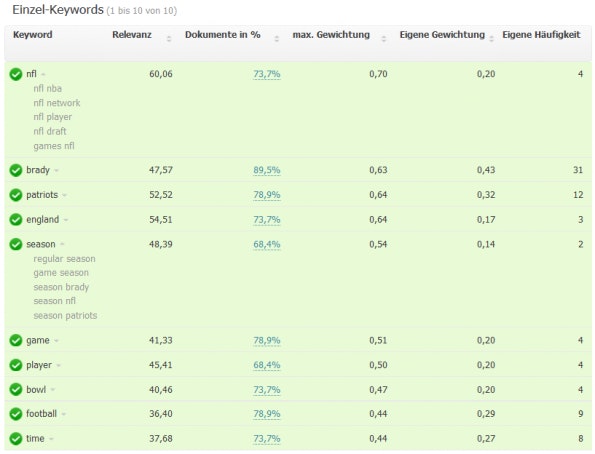Click the brady keyword name

pyautogui.click(x=38, y=170)
